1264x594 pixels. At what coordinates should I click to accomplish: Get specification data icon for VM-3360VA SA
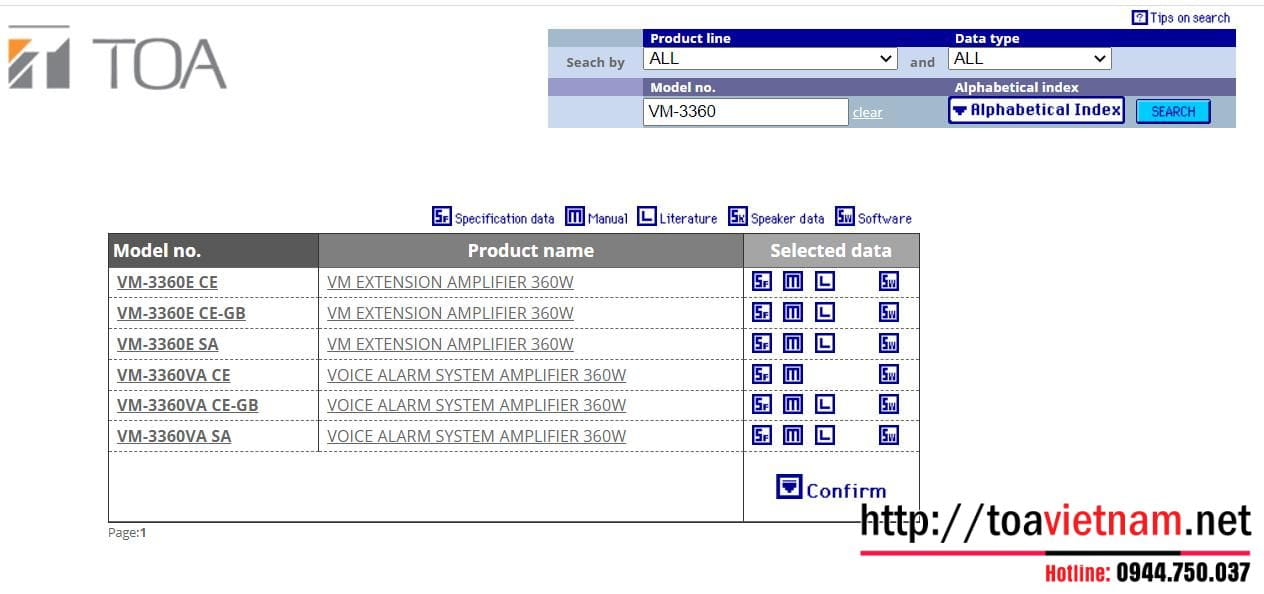pyautogui.click(x=762, y=436)
